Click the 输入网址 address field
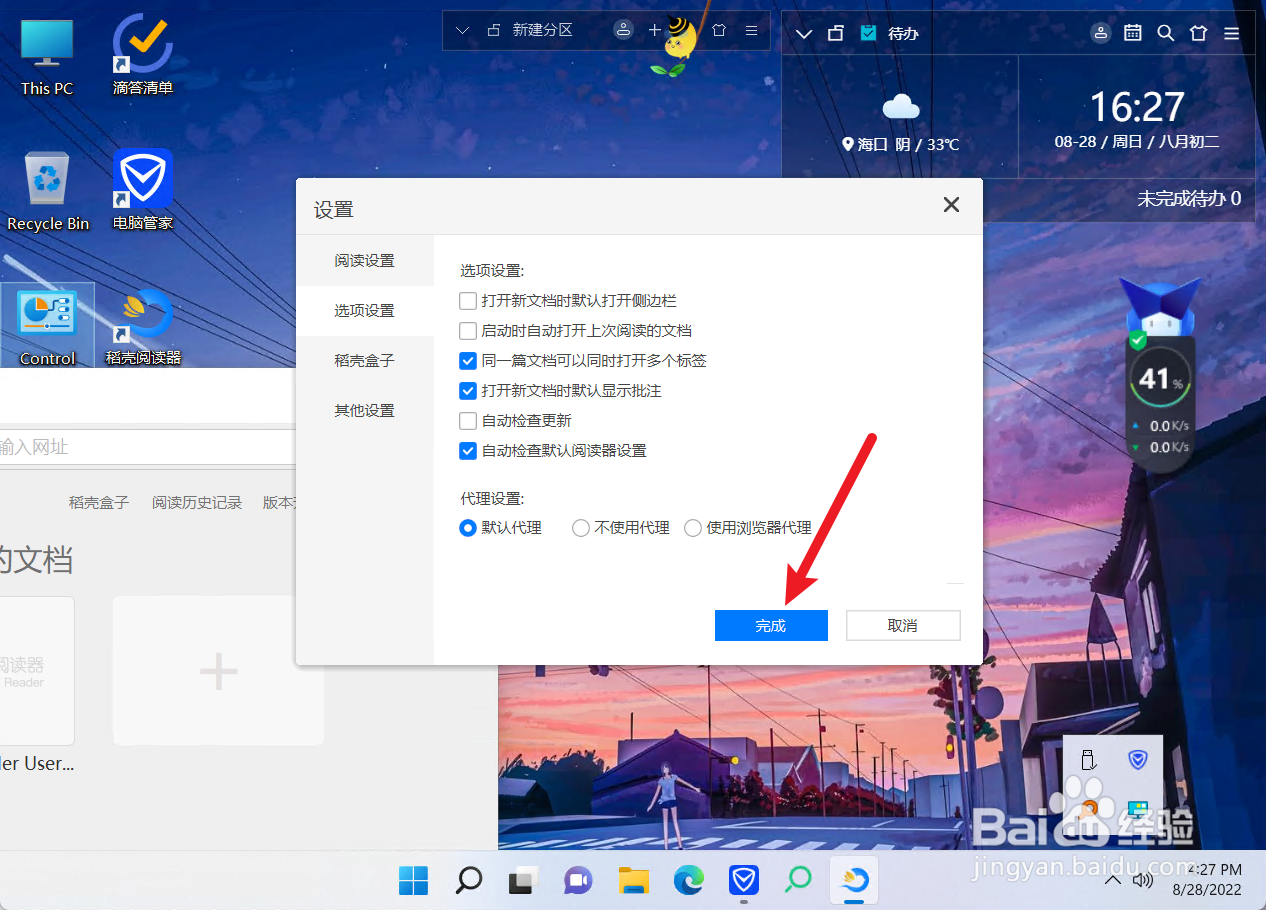This screenshot has height=910, width=1266. (x=148, y=446)
